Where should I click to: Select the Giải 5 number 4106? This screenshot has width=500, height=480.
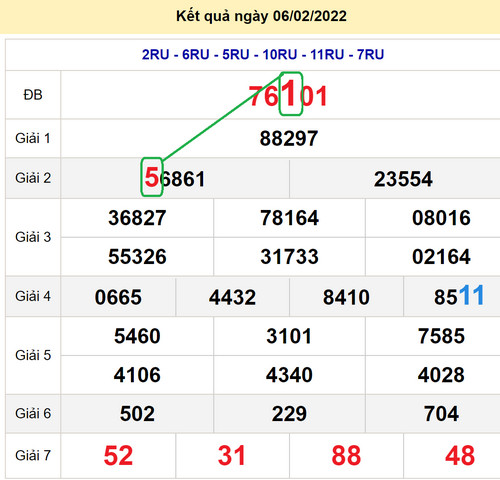click(x=137, y=375)
